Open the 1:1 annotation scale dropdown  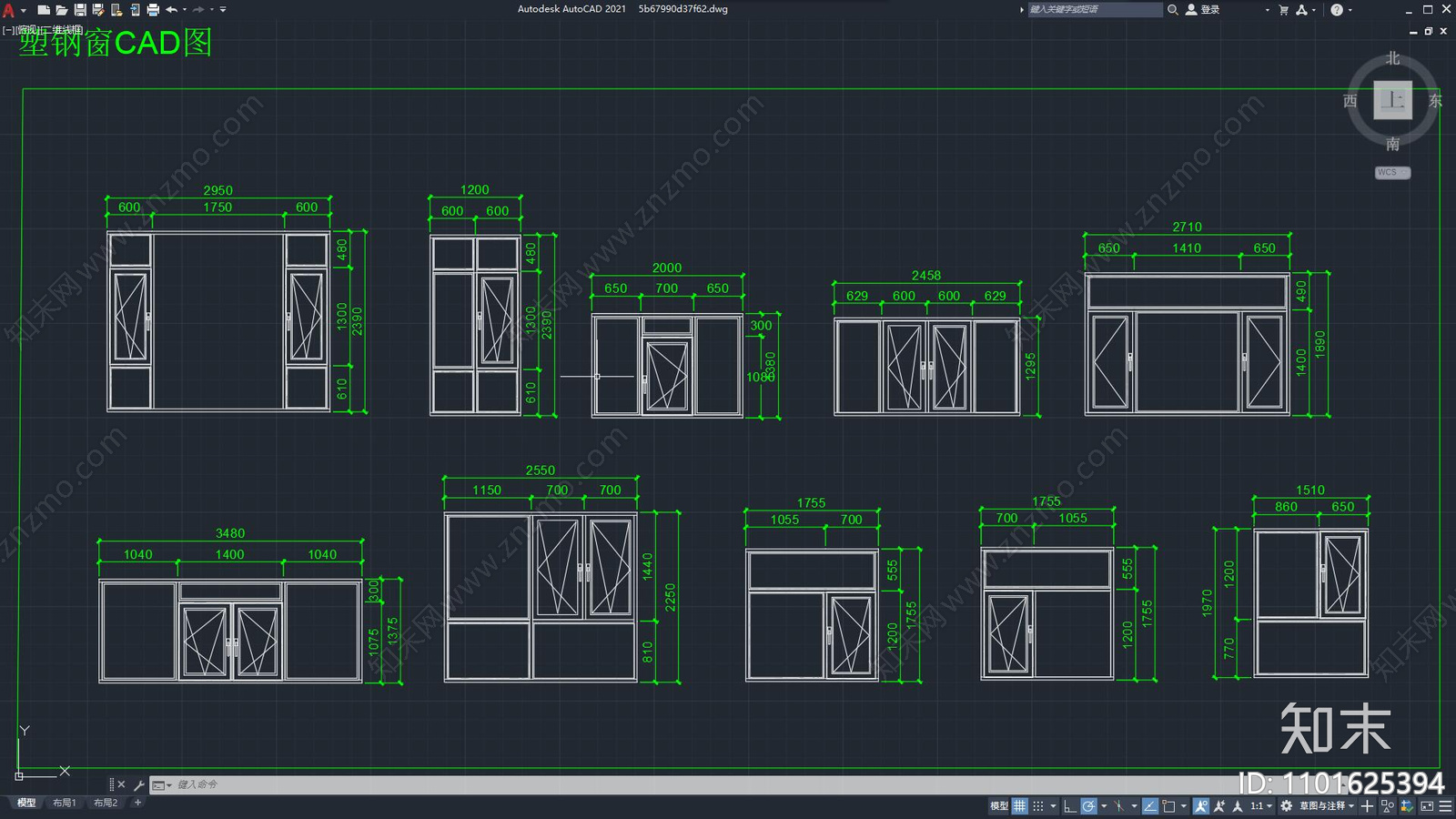pyautogui.click(x=1260, y=806)
